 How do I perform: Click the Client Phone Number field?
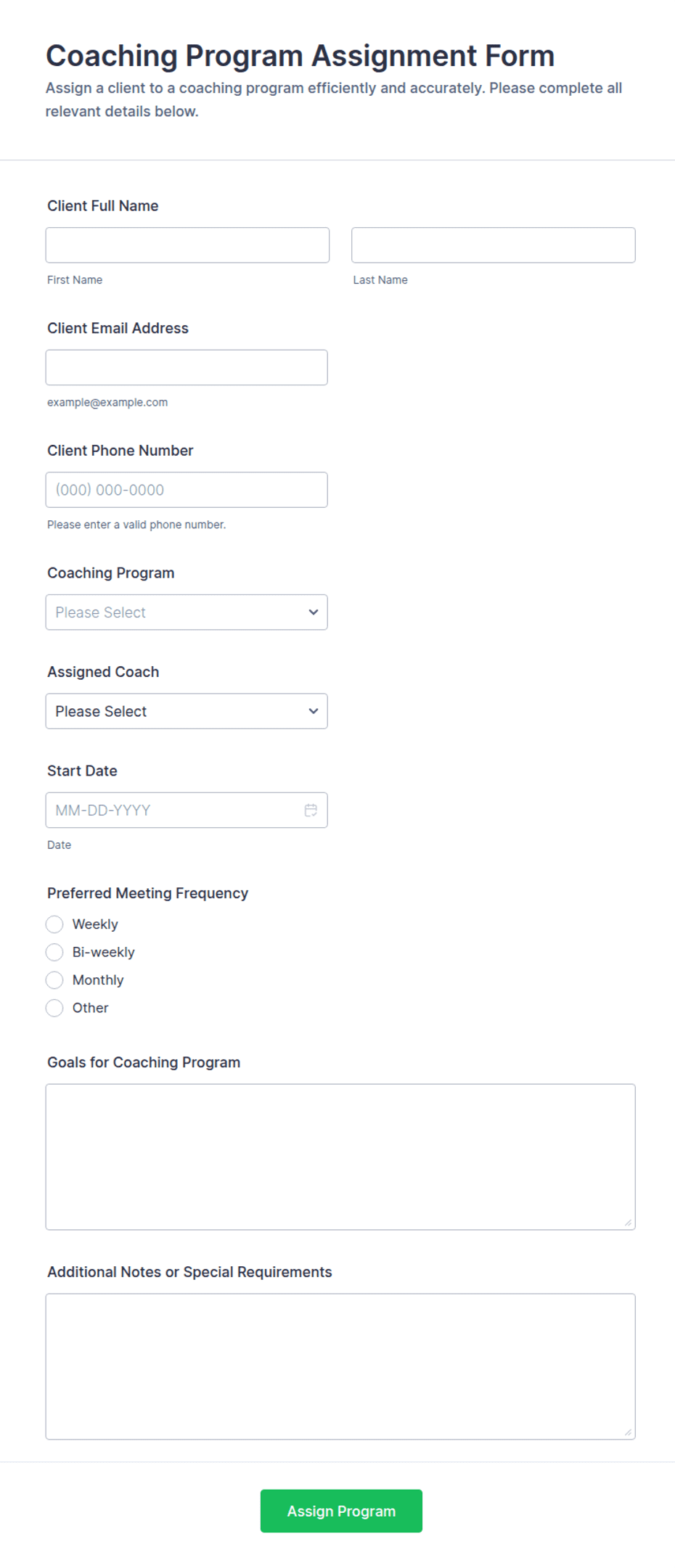[187, 490]
